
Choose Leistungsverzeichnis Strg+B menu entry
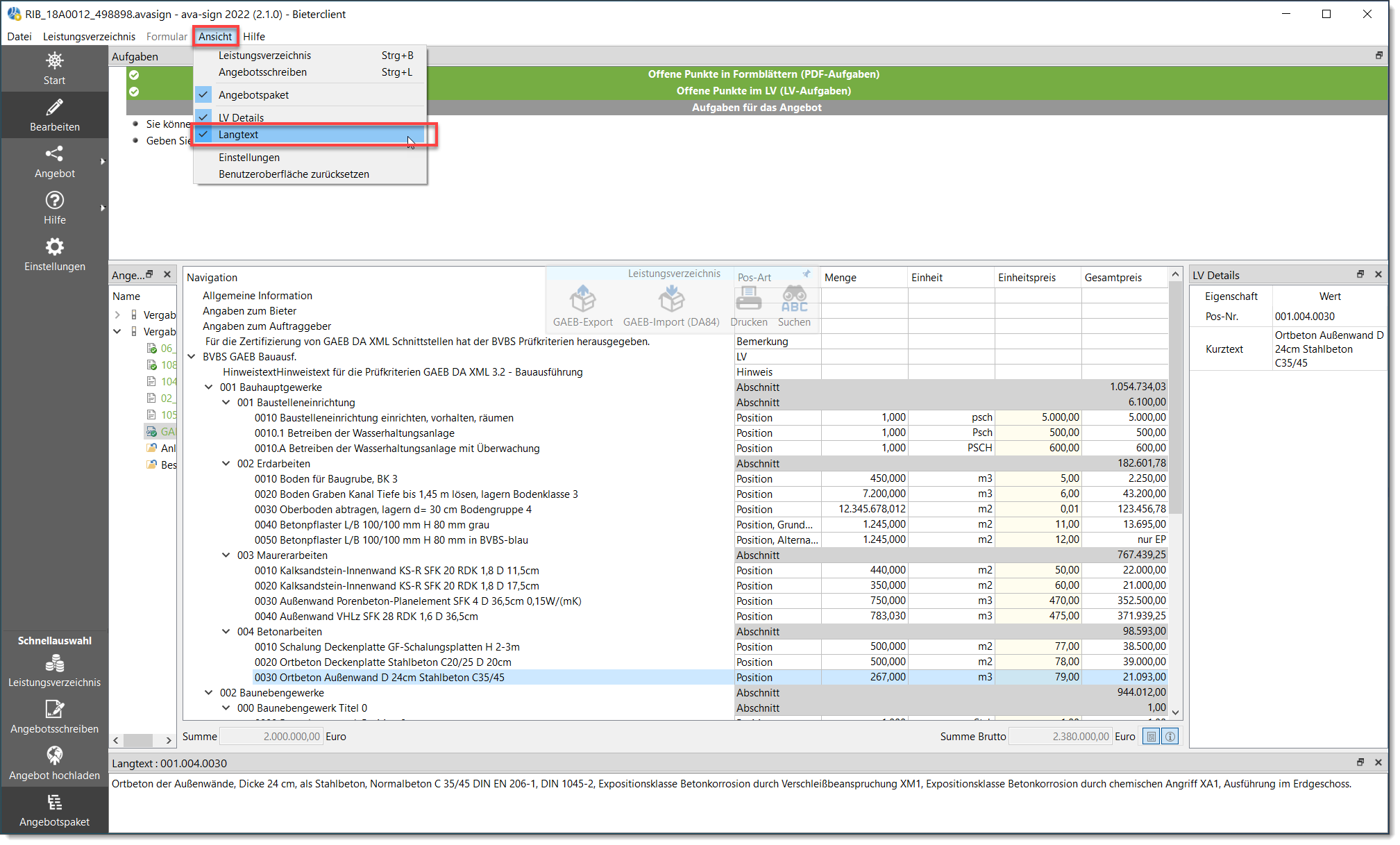(x=310, y=56)
